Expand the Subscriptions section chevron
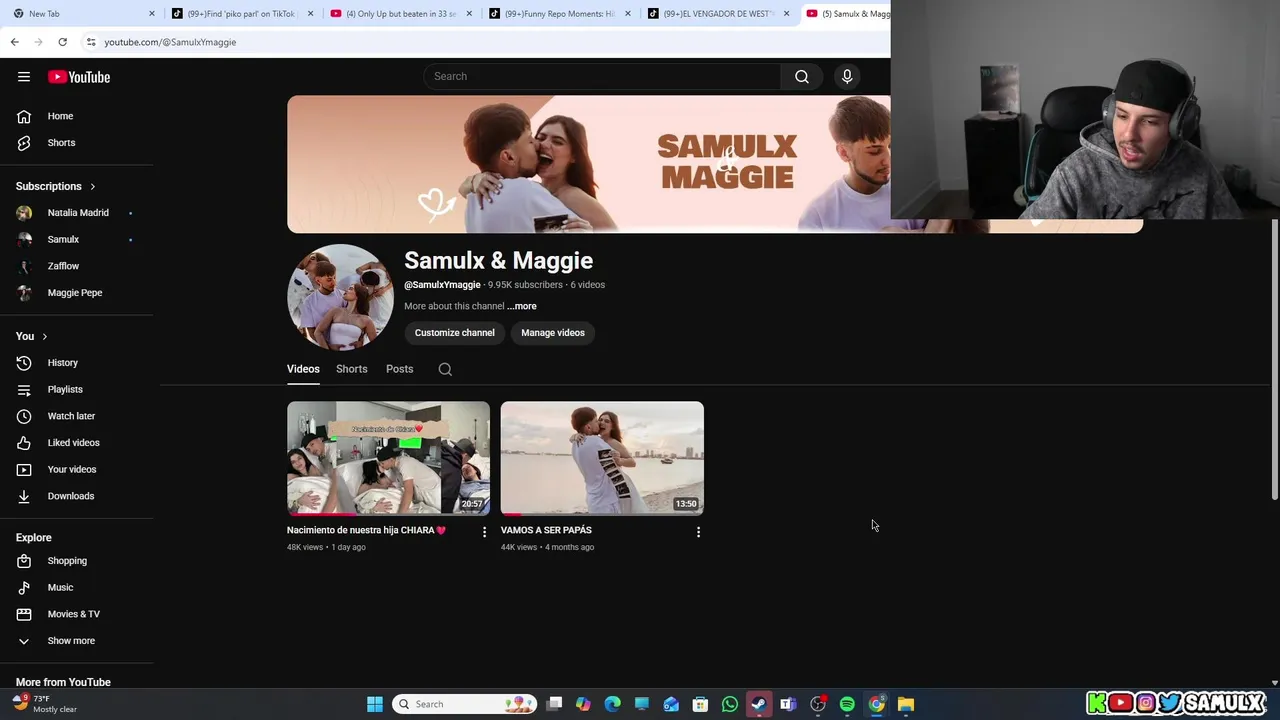1280x720 pixels. [93, 187]
